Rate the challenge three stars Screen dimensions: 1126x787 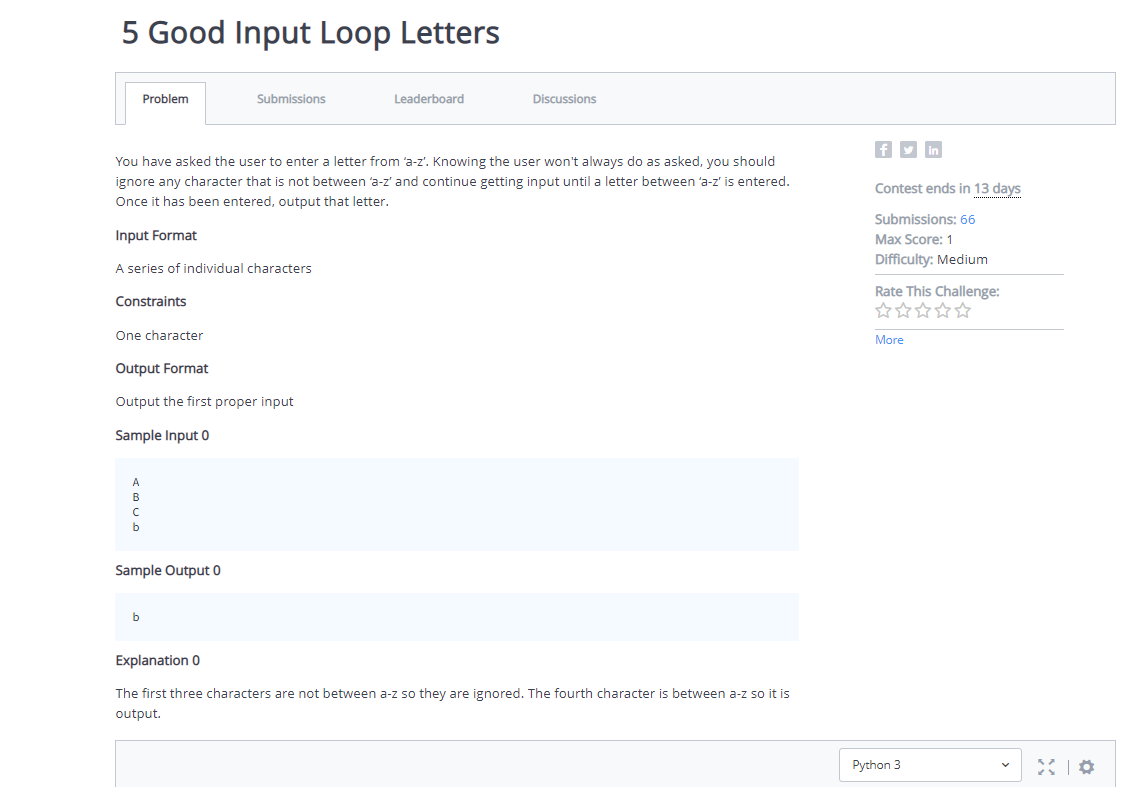point(923,310)
